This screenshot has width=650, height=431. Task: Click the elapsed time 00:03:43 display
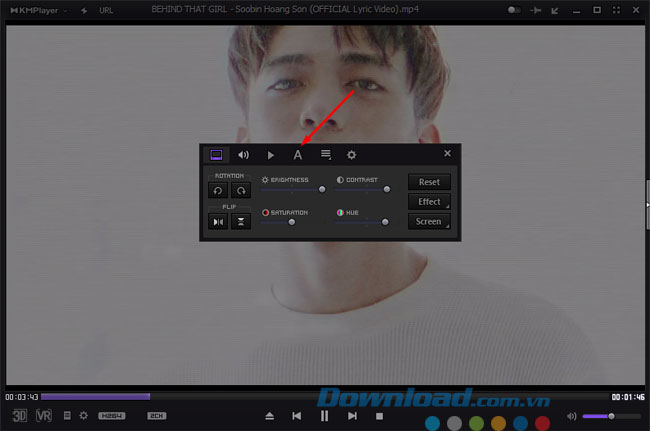point(22,397)
